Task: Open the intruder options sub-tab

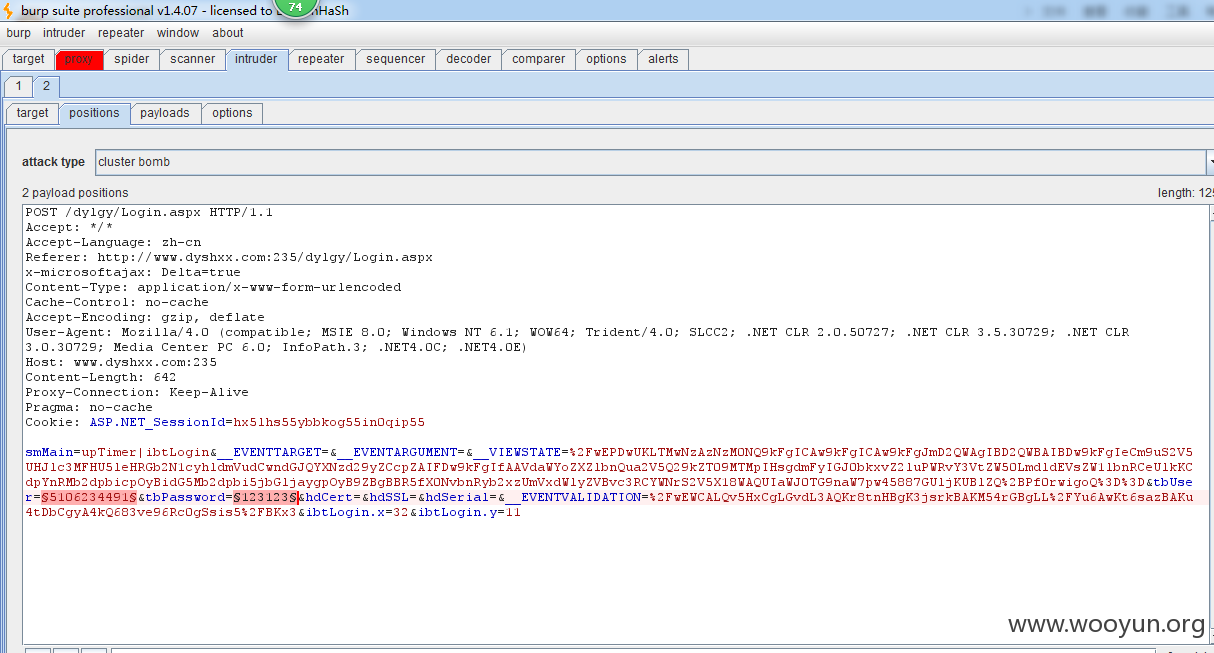Action: pyautogui.click(x=232, y=113)
